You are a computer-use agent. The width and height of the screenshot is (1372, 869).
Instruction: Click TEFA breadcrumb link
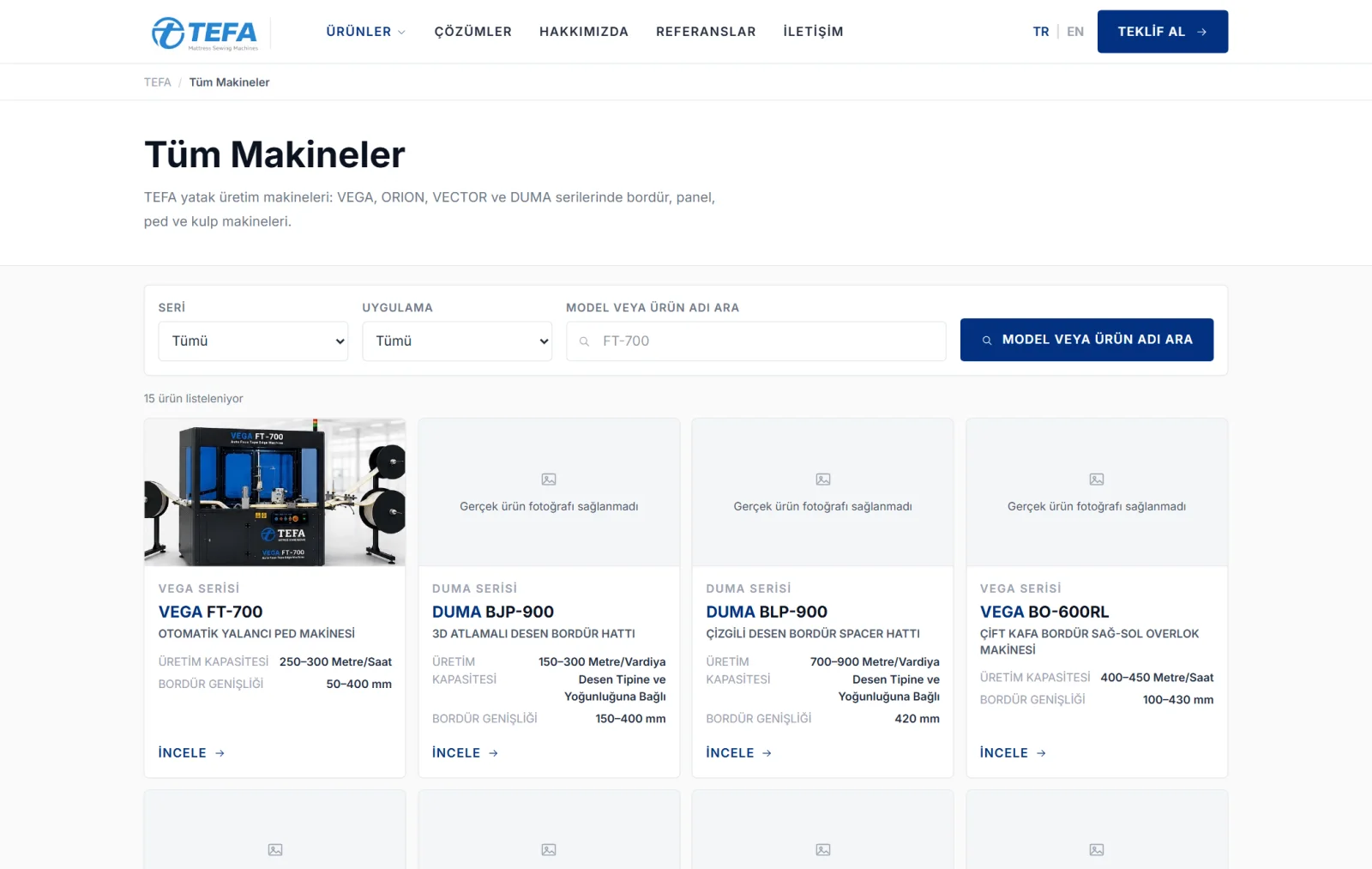coord(158,82)
